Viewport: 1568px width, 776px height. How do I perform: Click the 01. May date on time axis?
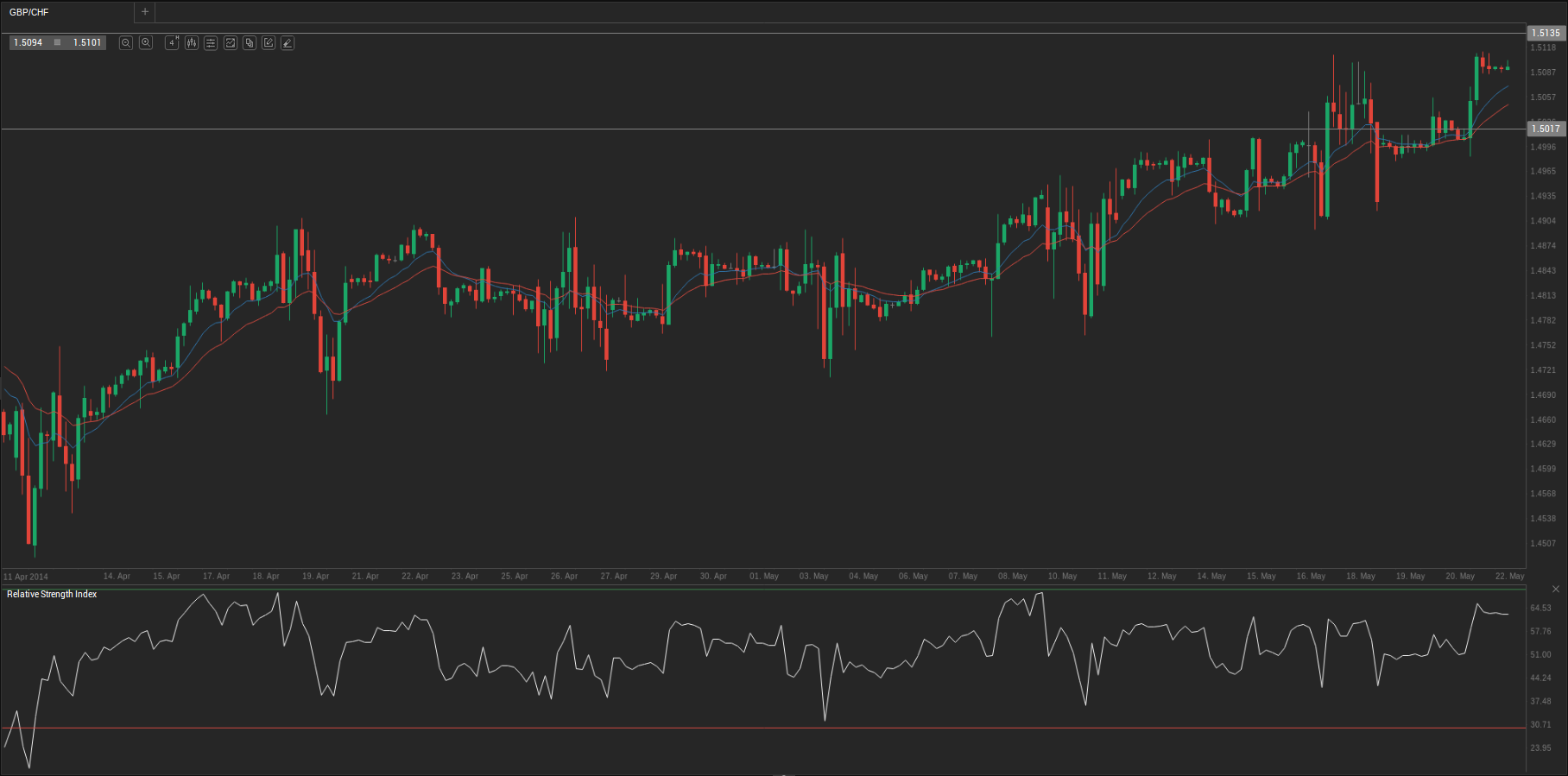tap(764, 576)
